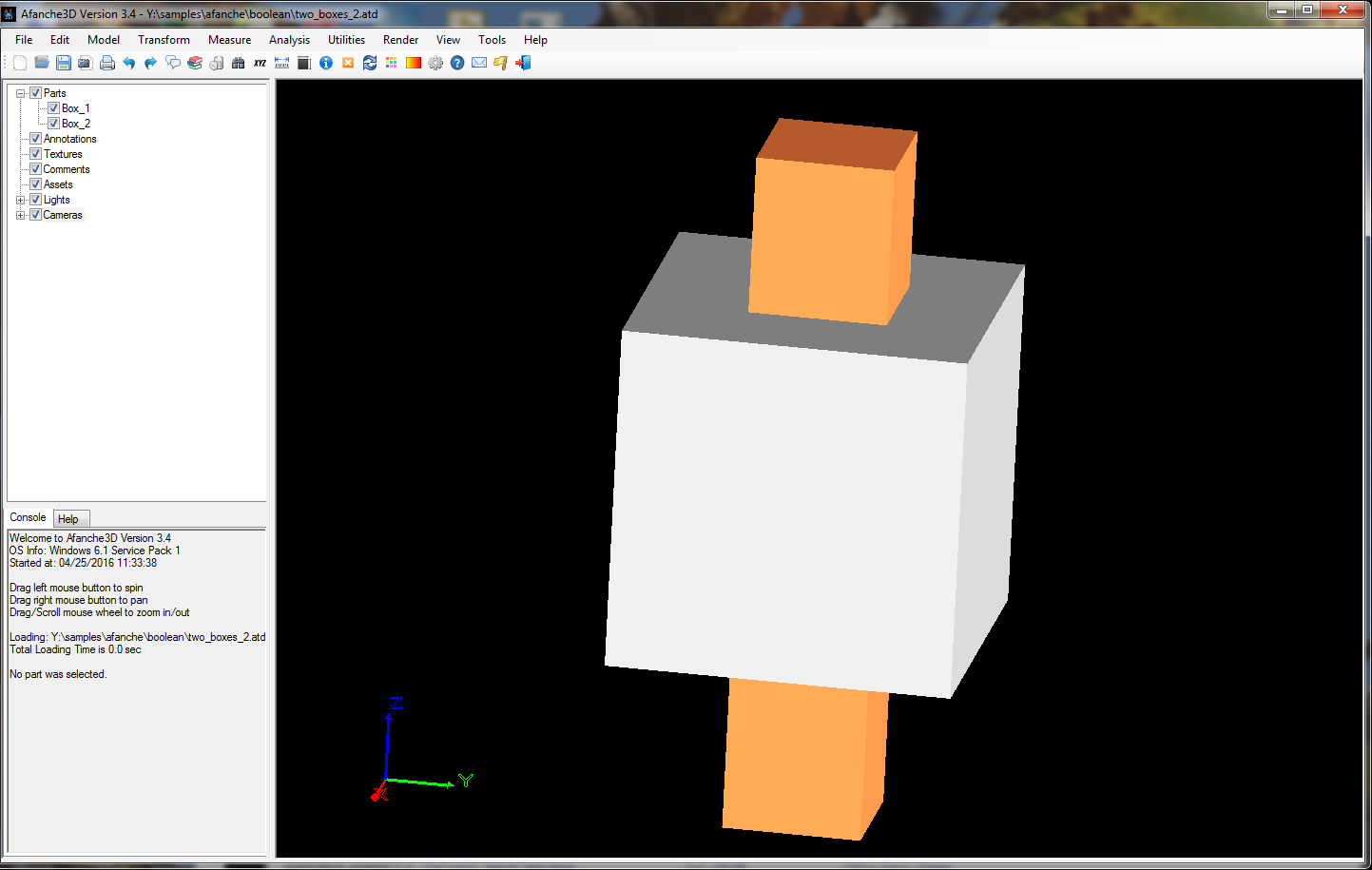Click the gray top face of white box
The width and height of the screenshot is (1372, 870).
point(960,304)
